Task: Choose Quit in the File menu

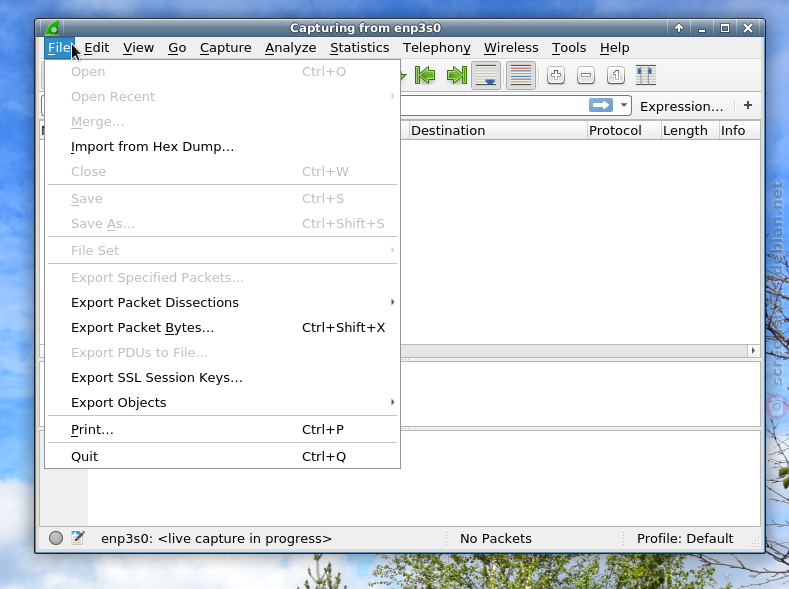Action: 222,456
